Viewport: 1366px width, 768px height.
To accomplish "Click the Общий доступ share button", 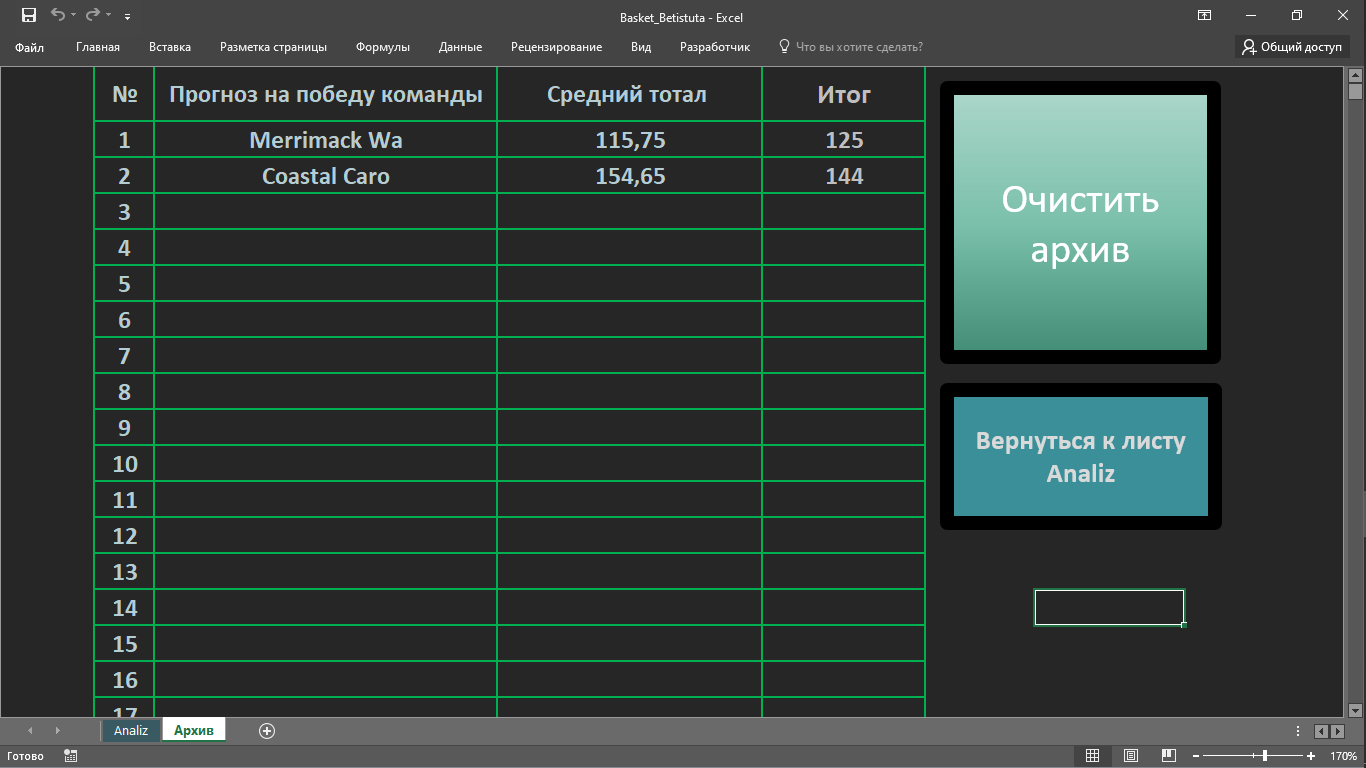I will tap(1292, 47).
